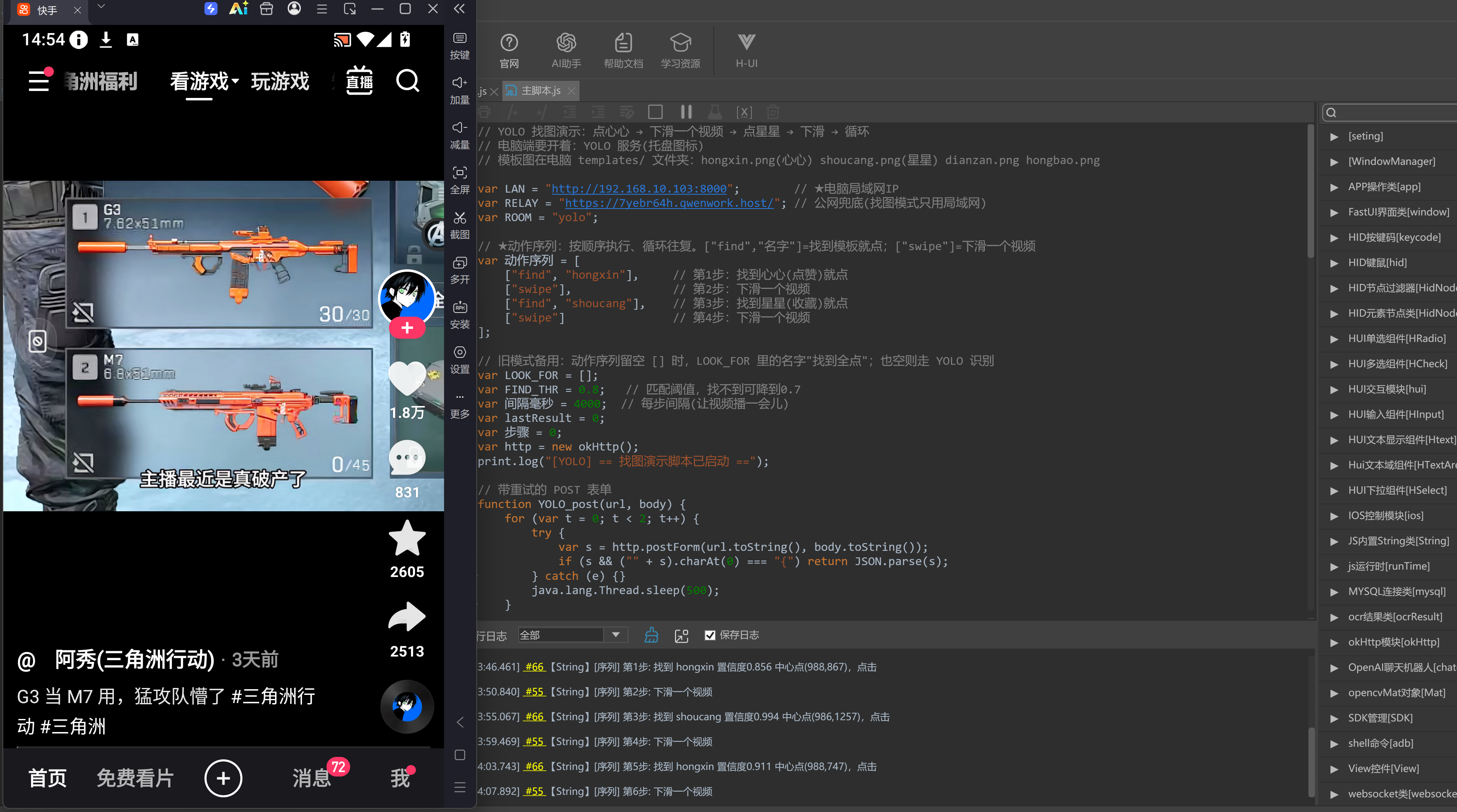Viewport: 1457px width, 812px height.
Task: Open the 看游戏 dropdown tab
Action: [x=204, y=81]
